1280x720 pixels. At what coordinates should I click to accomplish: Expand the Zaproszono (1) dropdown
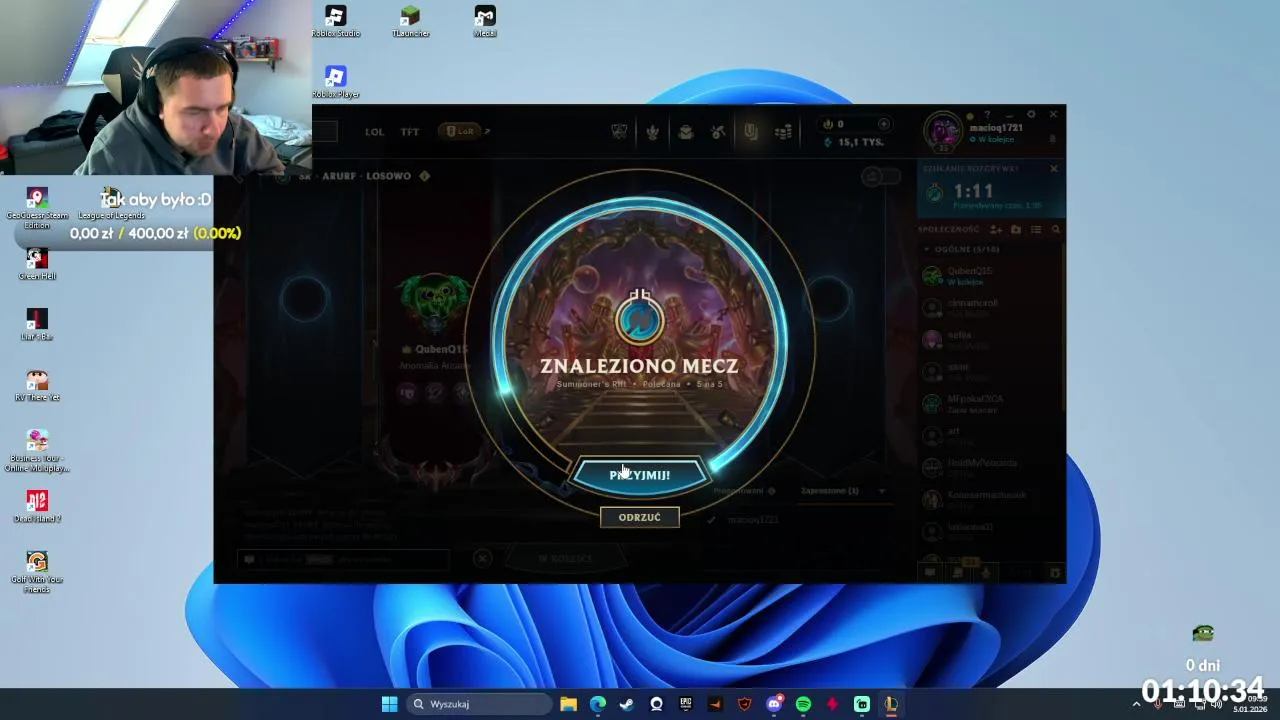[881, 491]
